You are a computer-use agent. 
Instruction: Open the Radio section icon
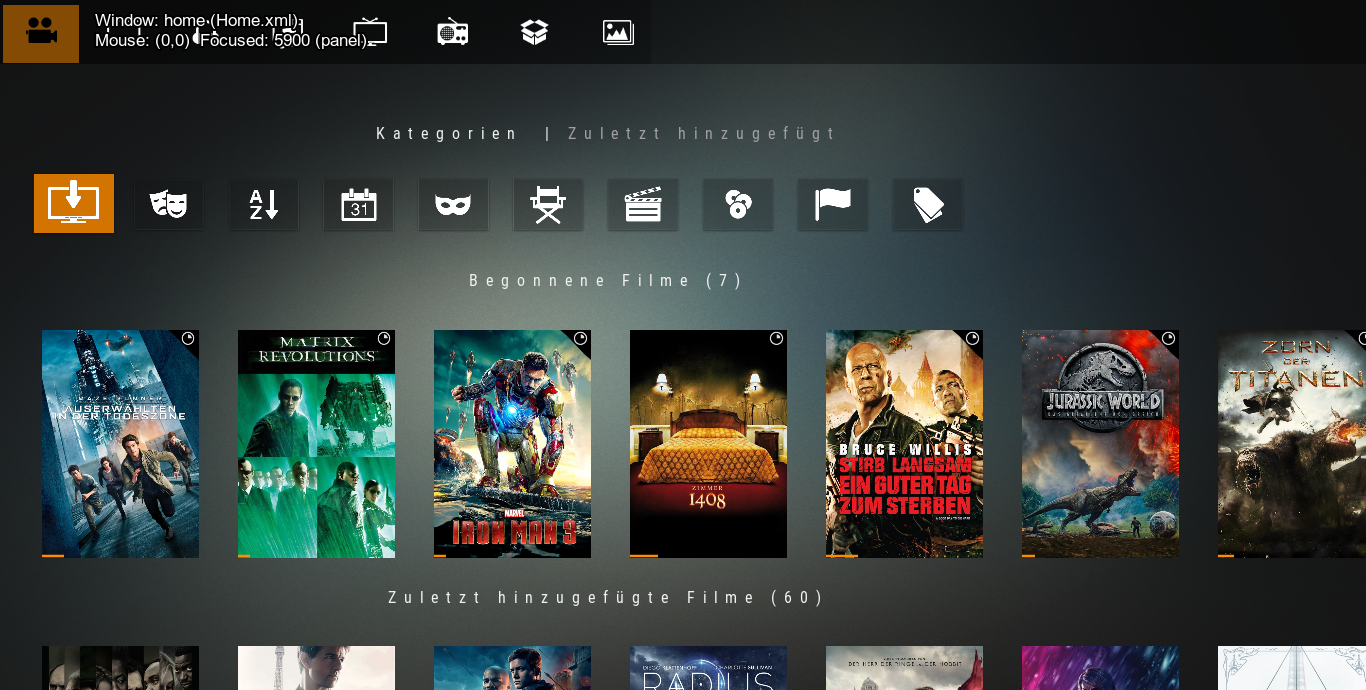coord(453,33)
